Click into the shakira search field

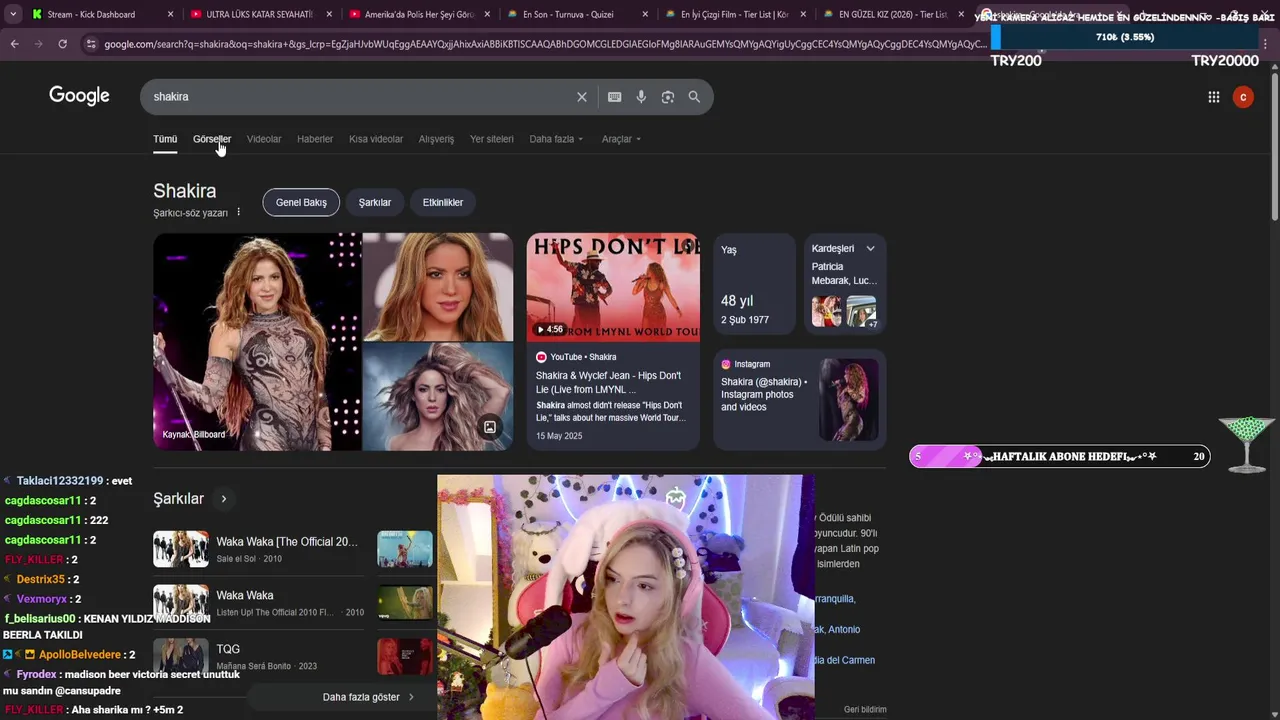tap(360, 97)
